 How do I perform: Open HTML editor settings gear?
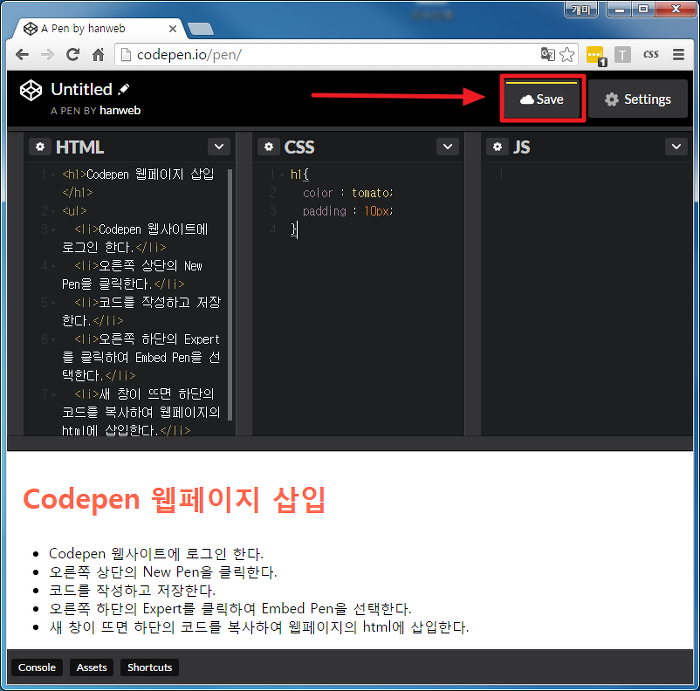[40, 146]
